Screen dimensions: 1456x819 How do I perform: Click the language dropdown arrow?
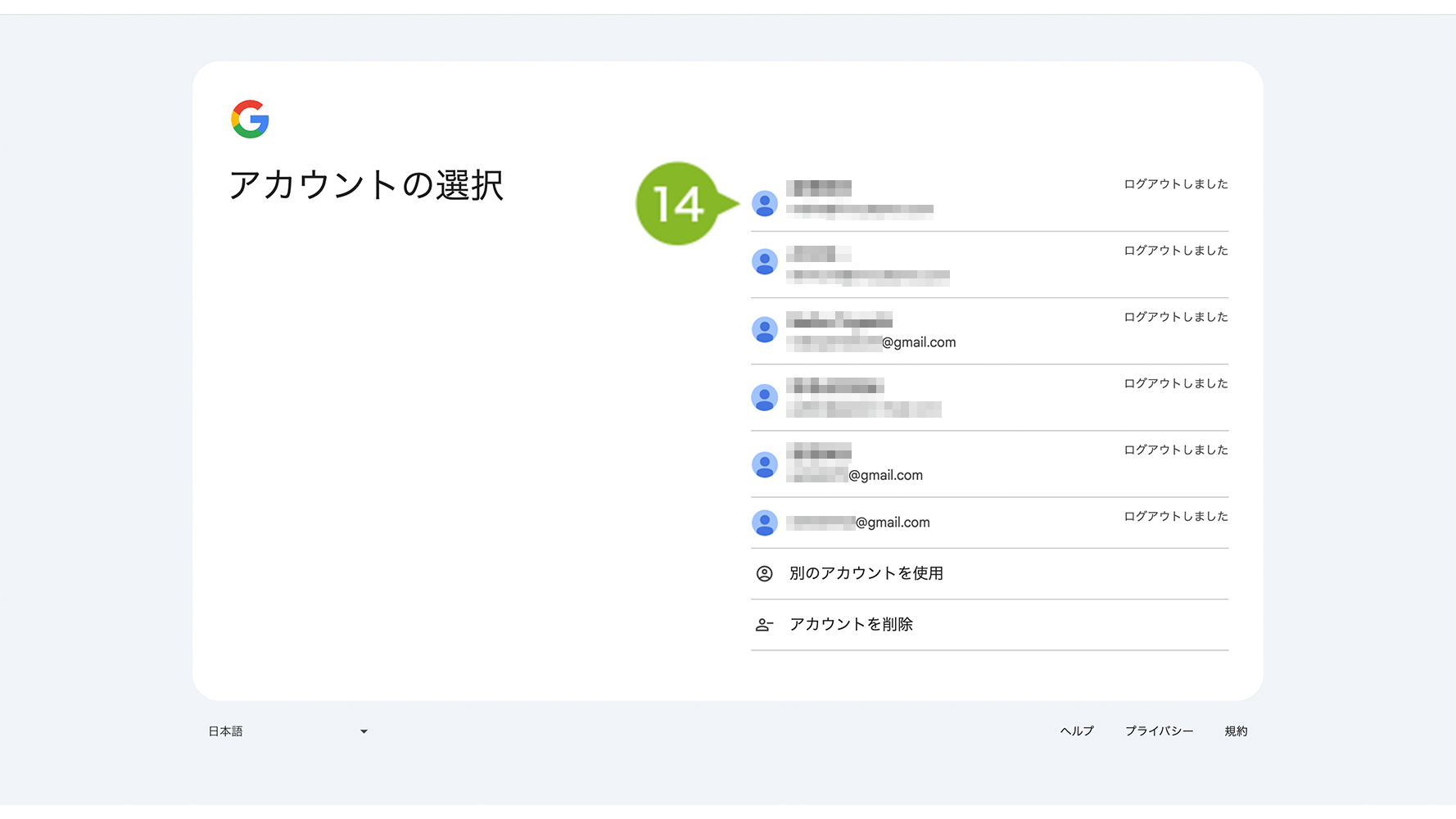click(364, 731)
